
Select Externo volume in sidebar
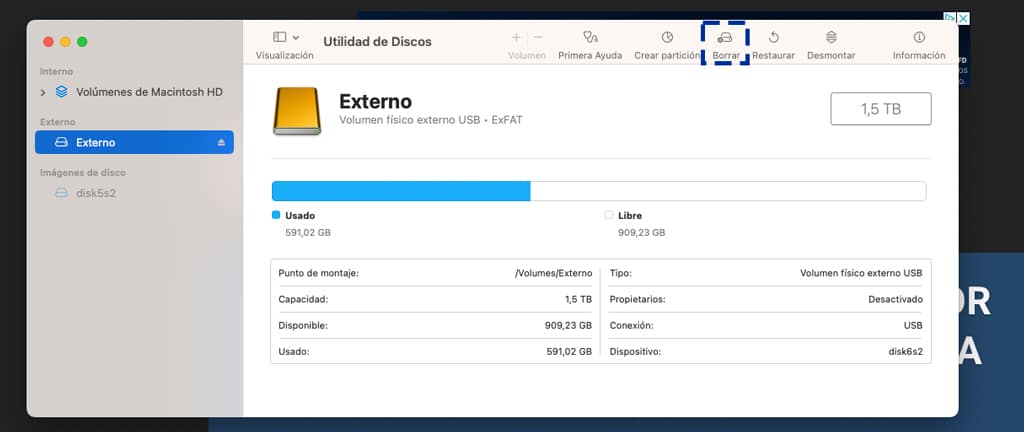click(134, 142)
